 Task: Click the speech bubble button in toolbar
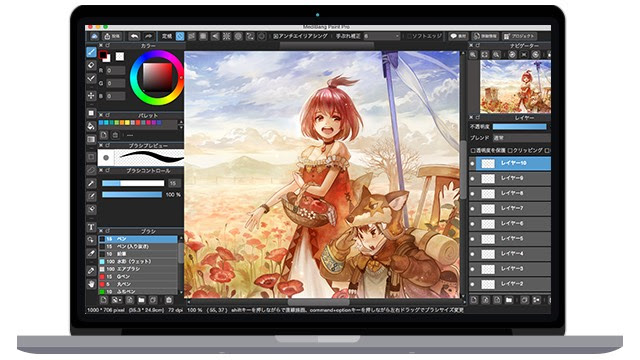pos(458,36)
